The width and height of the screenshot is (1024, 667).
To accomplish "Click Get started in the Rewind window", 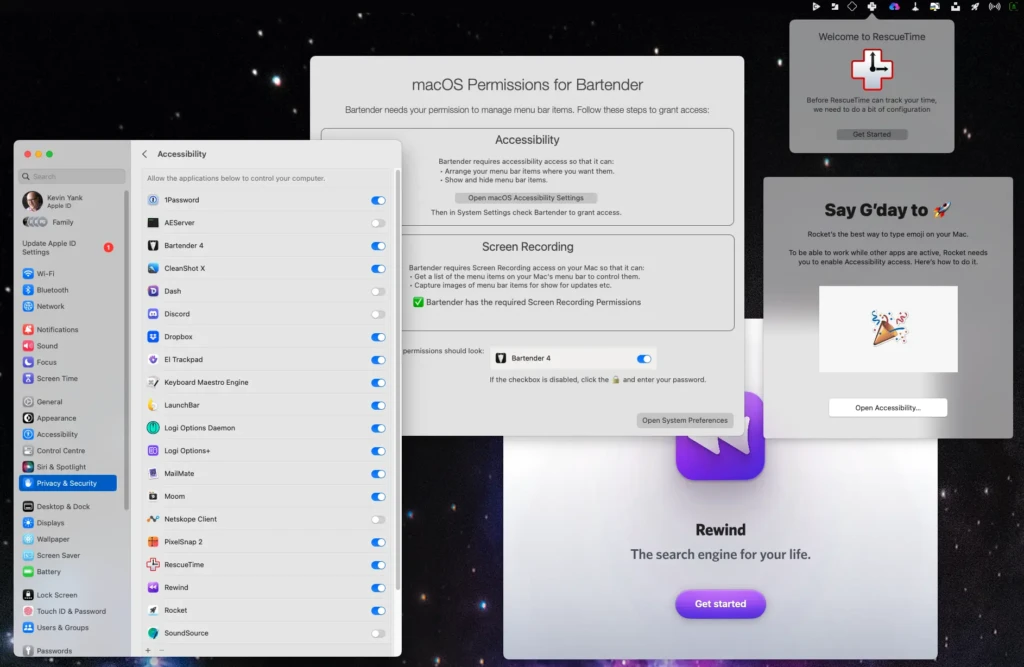I will coord(720,604).
